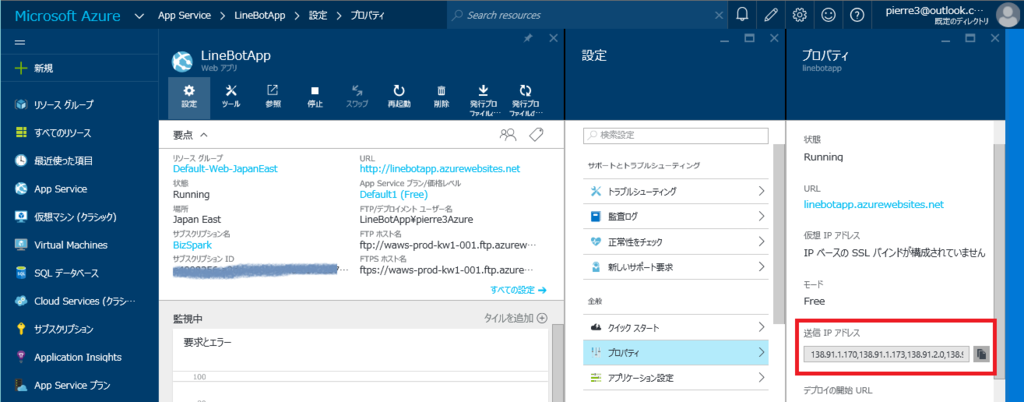The height and width of the screenshot is (402, 1024).
Task: Click the feedback smiley icon
Action: pyautogui.click(x=828, y=14)
